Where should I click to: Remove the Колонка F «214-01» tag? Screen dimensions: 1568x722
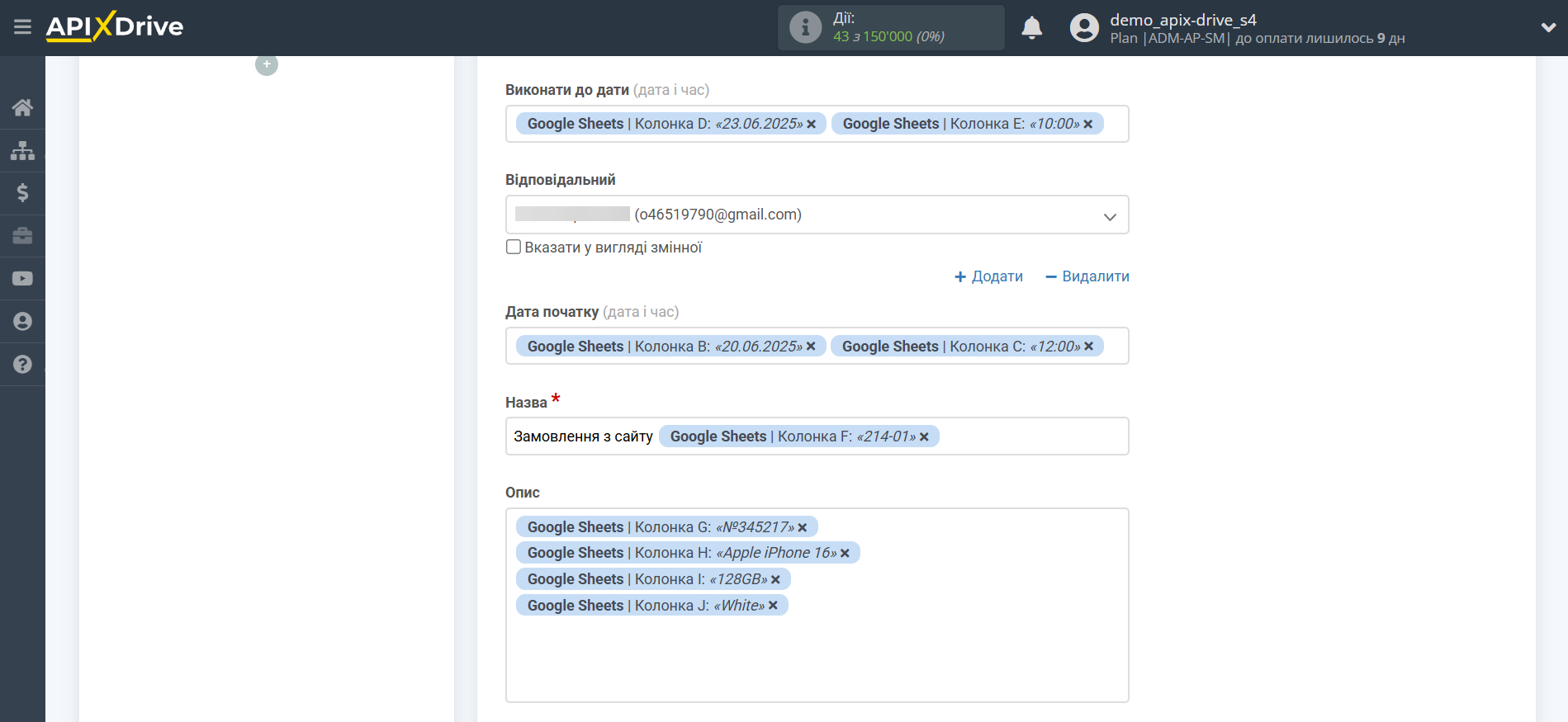click(x=924, y=437)
